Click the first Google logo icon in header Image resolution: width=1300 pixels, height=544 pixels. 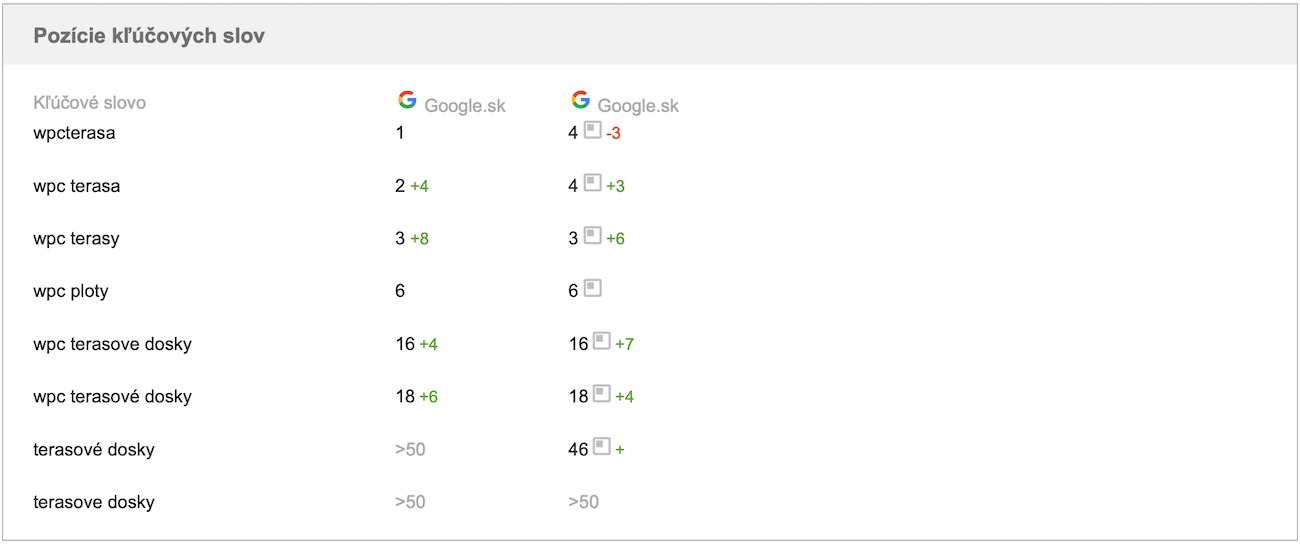(x=407, y=100)
